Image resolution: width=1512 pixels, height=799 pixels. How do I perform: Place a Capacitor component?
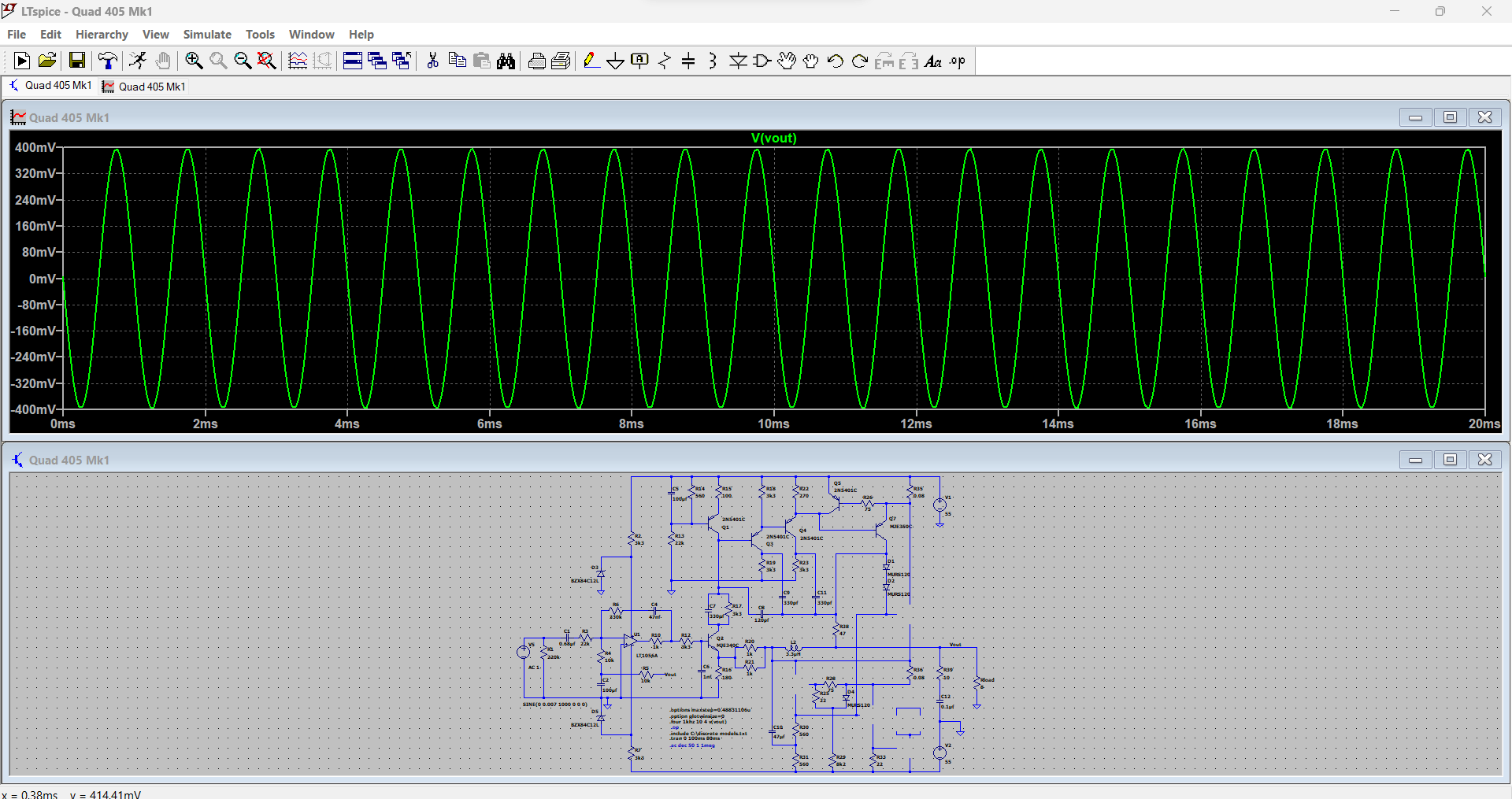pyautogui.click(x=688, y=61)
